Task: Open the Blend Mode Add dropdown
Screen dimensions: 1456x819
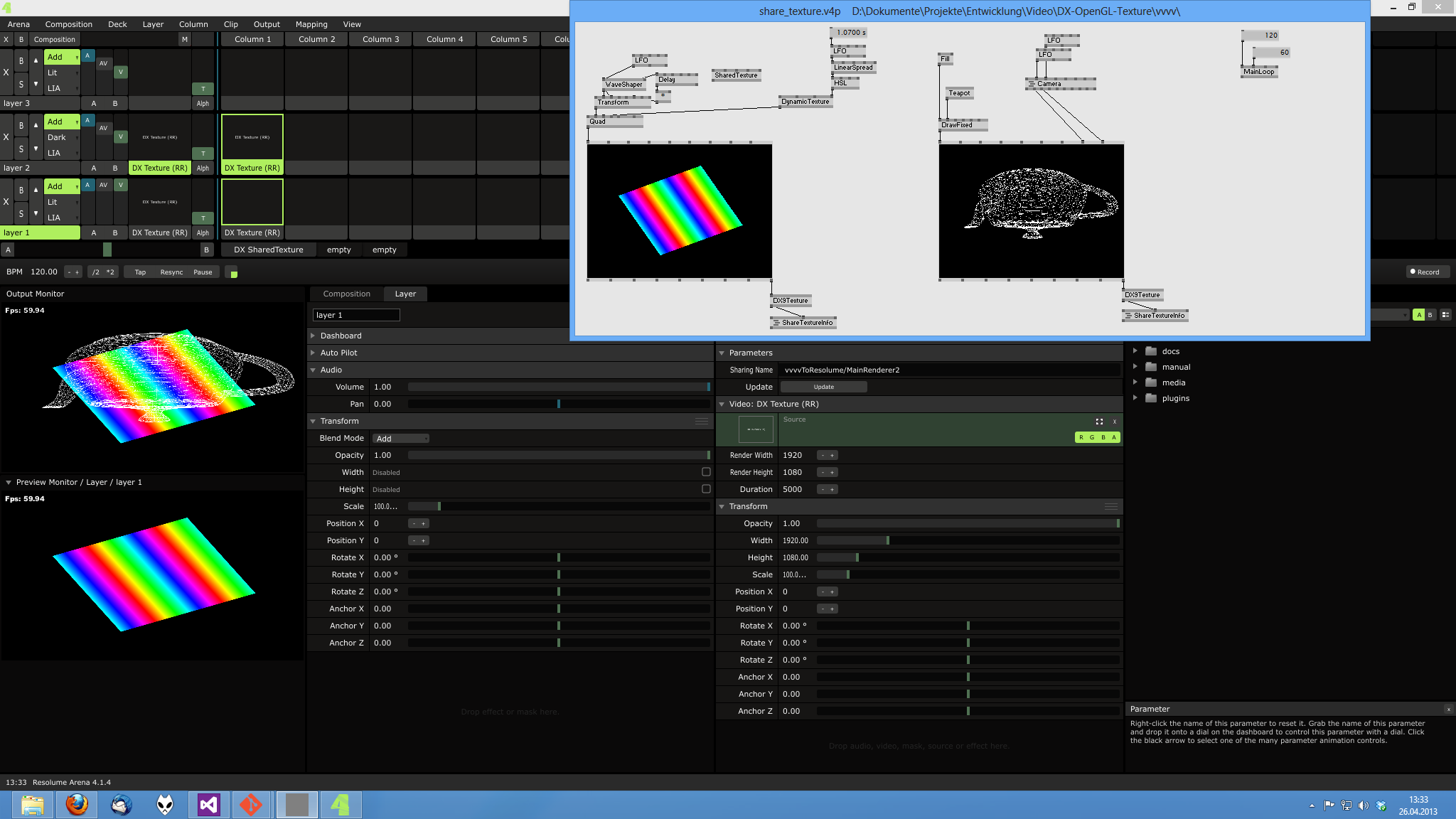Action: [x=401, y=439]
